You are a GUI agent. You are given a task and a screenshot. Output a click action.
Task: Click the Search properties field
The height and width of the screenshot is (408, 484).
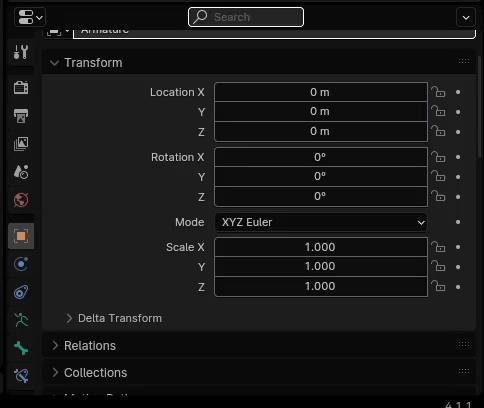click(246, 17)
